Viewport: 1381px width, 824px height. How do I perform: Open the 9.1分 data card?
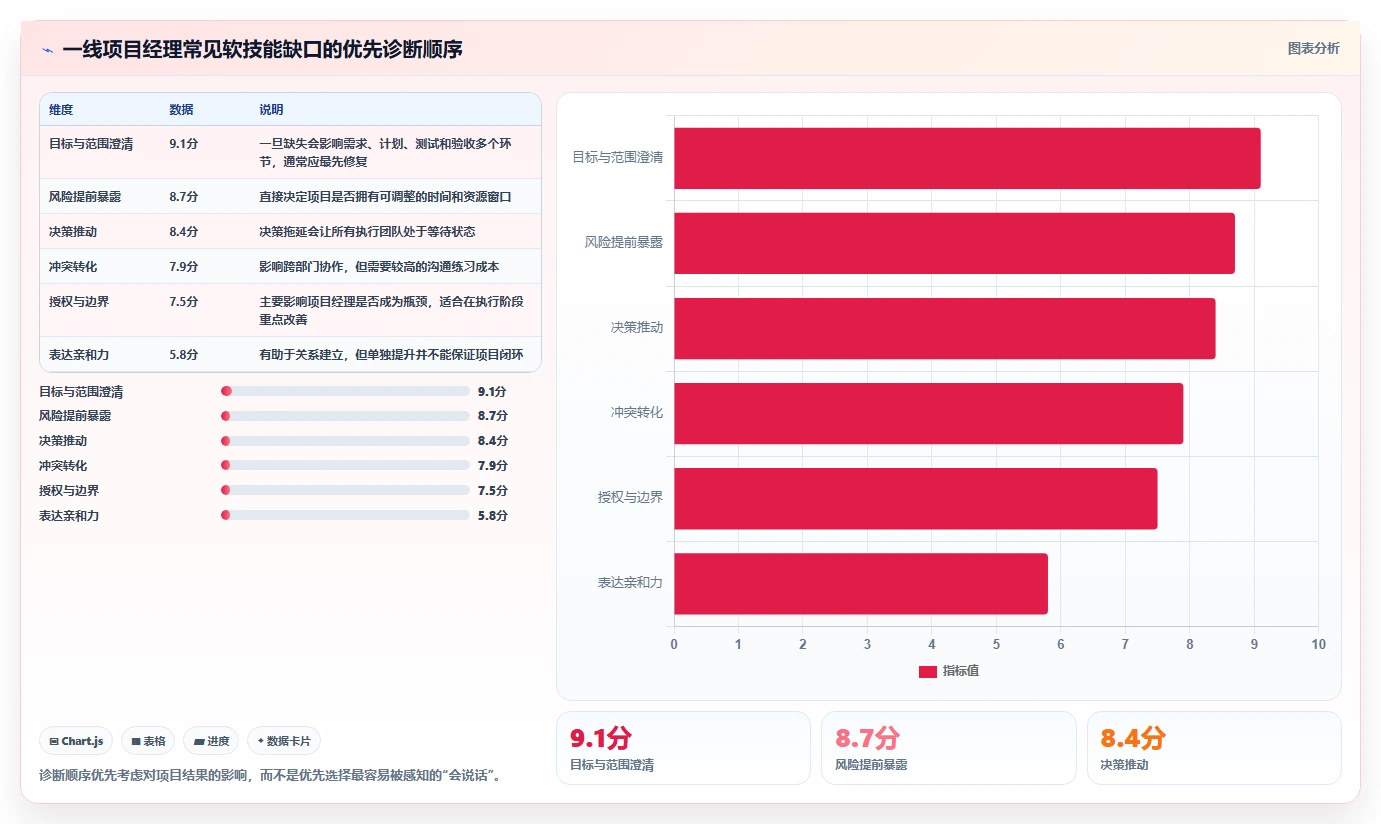pyautogui.click(x=683, y=748)
